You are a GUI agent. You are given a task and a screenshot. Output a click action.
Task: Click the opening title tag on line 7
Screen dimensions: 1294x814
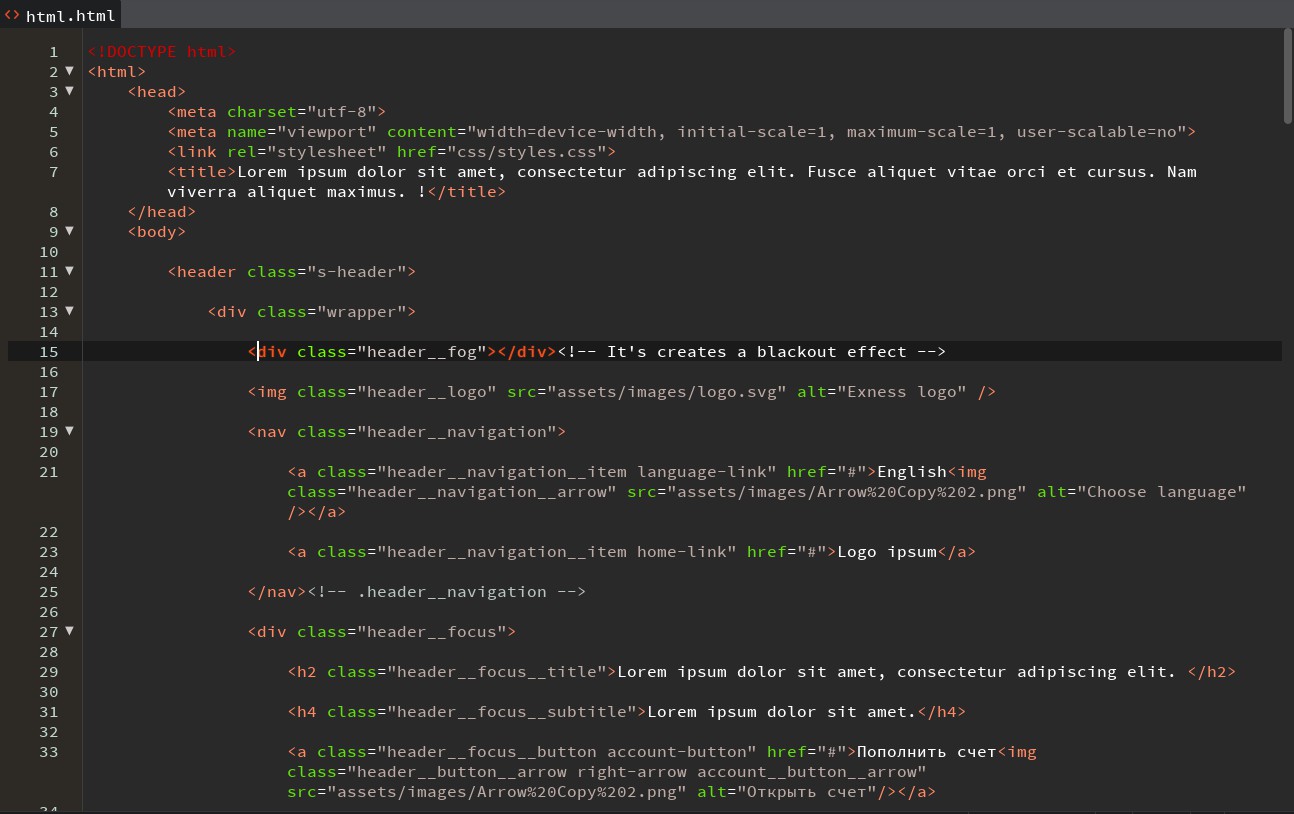tap(202, 172)
